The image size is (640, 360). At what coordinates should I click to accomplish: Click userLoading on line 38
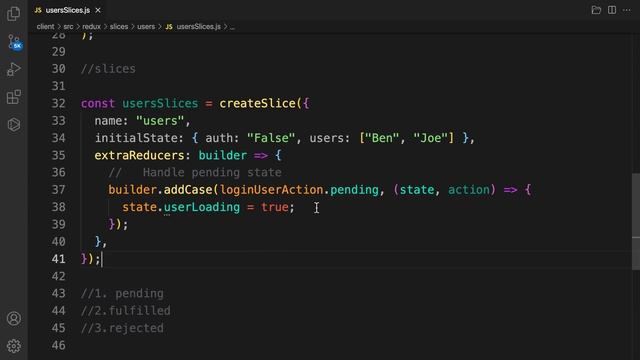[202, 207]
